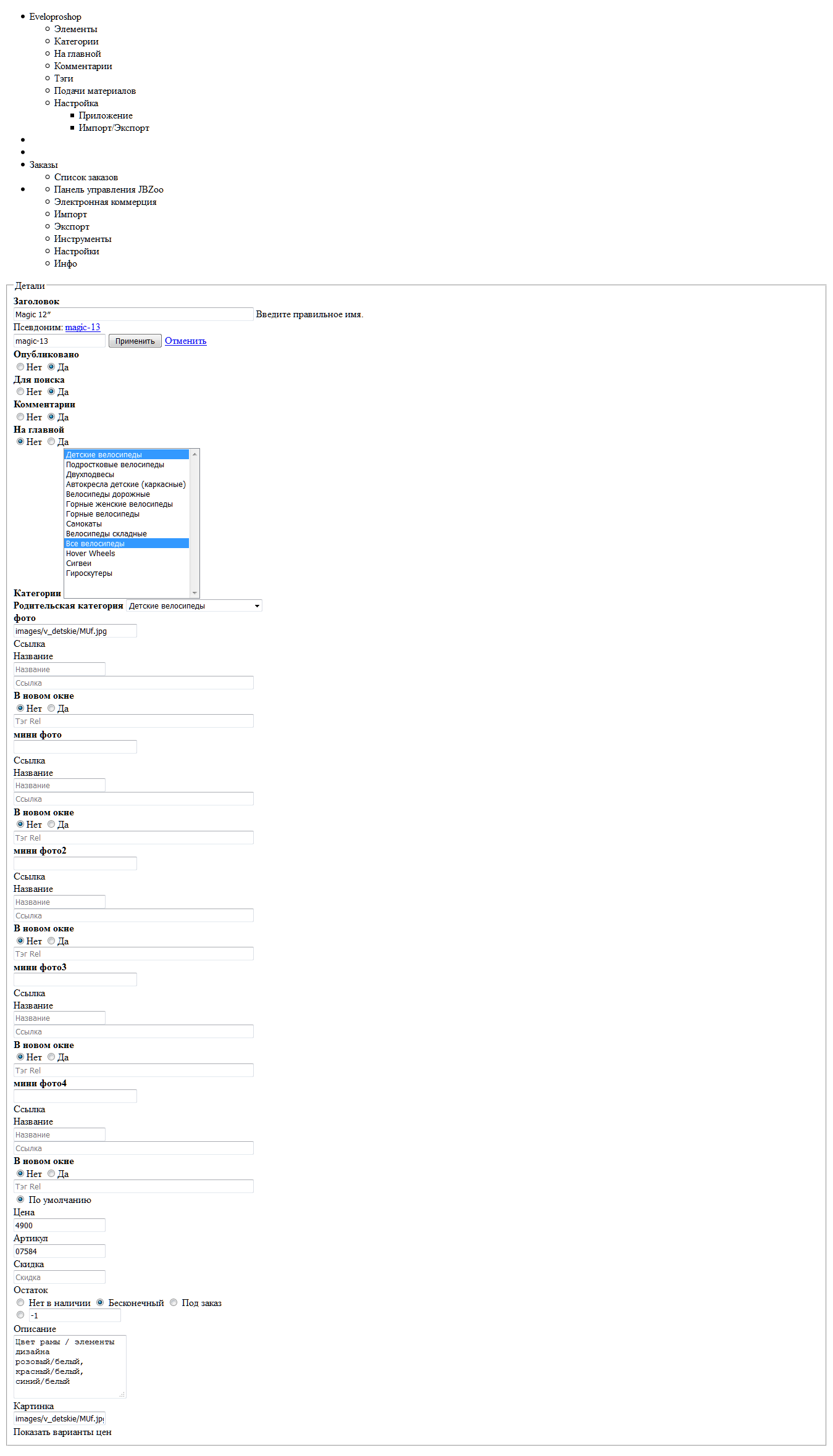This screenshot has width=833, height=1456.
Task: Select 'Да' radio under Для поиска
Action: (51, 391)
